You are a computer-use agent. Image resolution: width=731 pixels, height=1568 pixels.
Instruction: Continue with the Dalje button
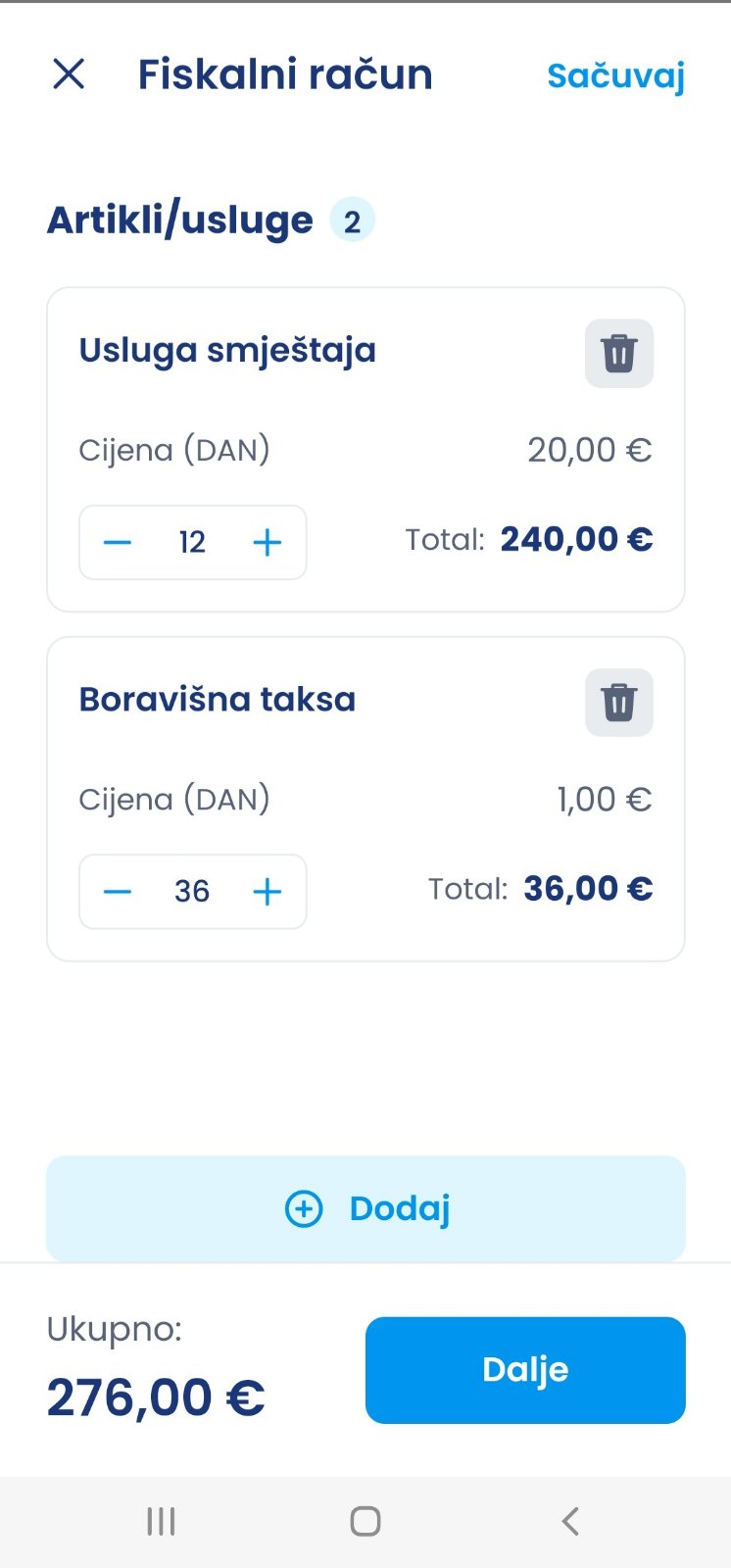(x=525, y=1370)
